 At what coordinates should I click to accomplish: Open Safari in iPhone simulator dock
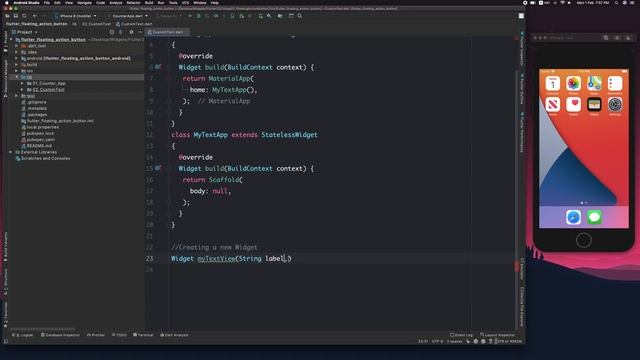click(573, 217)
